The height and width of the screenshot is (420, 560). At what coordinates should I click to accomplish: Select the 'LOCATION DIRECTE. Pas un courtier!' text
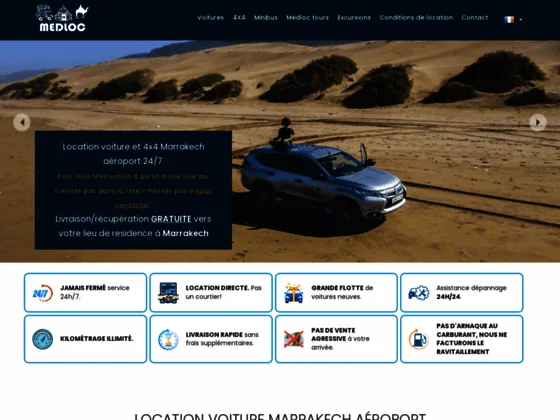[224, 292]
